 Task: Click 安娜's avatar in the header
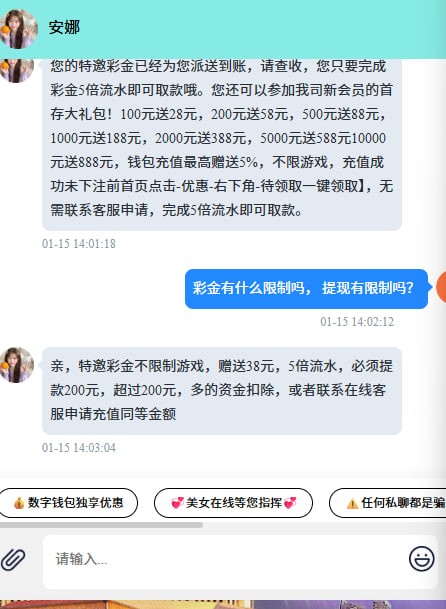[18, 29]
